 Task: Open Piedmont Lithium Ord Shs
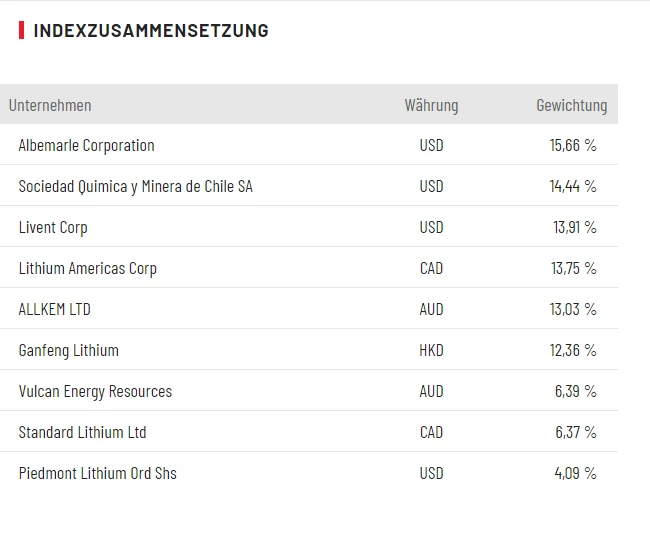(x=97, y=473)
